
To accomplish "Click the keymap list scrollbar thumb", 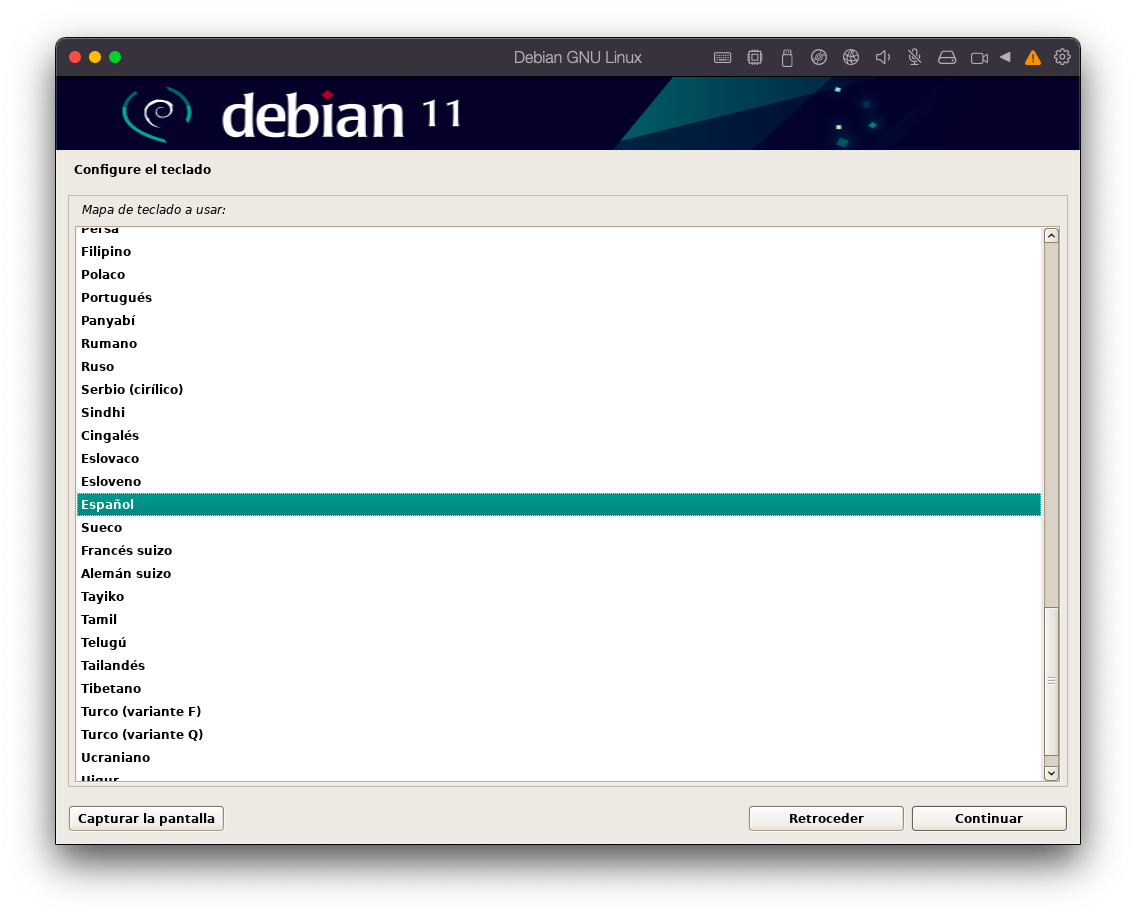I will [1051, 680].
